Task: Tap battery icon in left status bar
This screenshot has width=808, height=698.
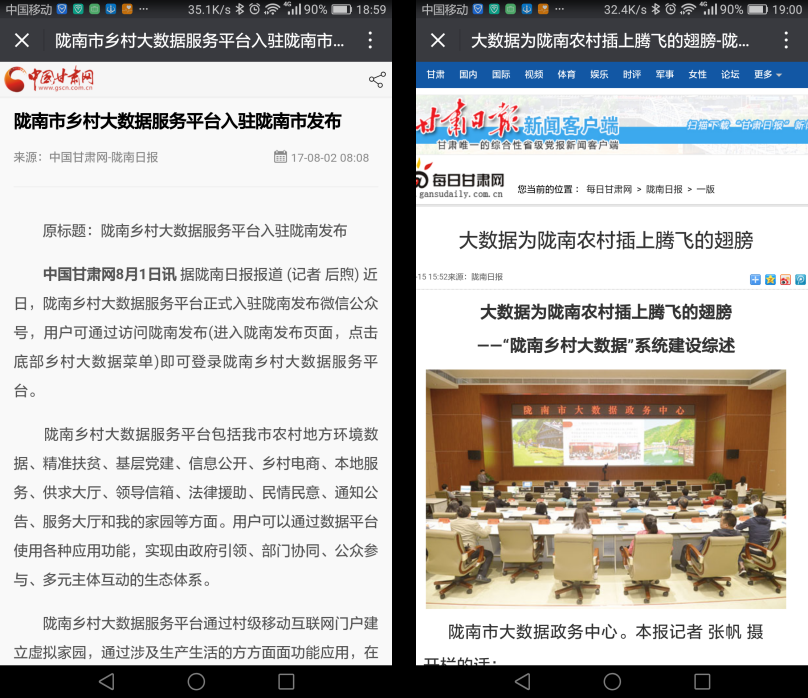Action: coord(341,9)
